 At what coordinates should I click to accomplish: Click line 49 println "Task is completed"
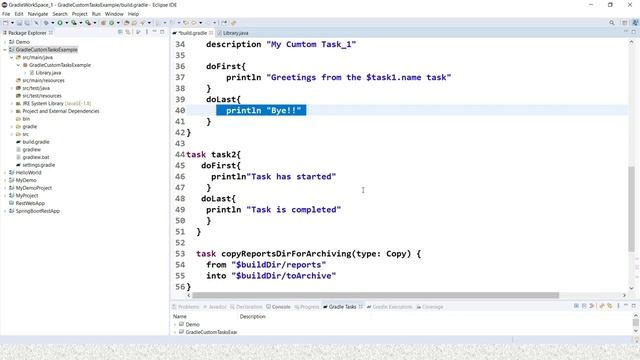[x=273, y=209]
